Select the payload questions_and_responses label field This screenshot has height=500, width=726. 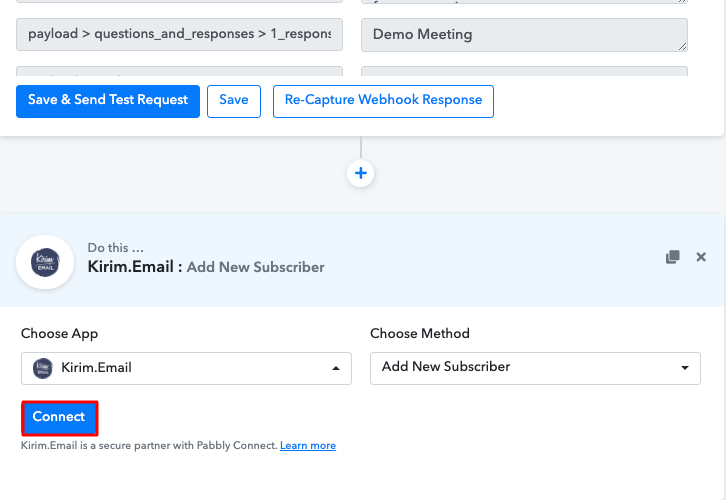tap(179, 34)
